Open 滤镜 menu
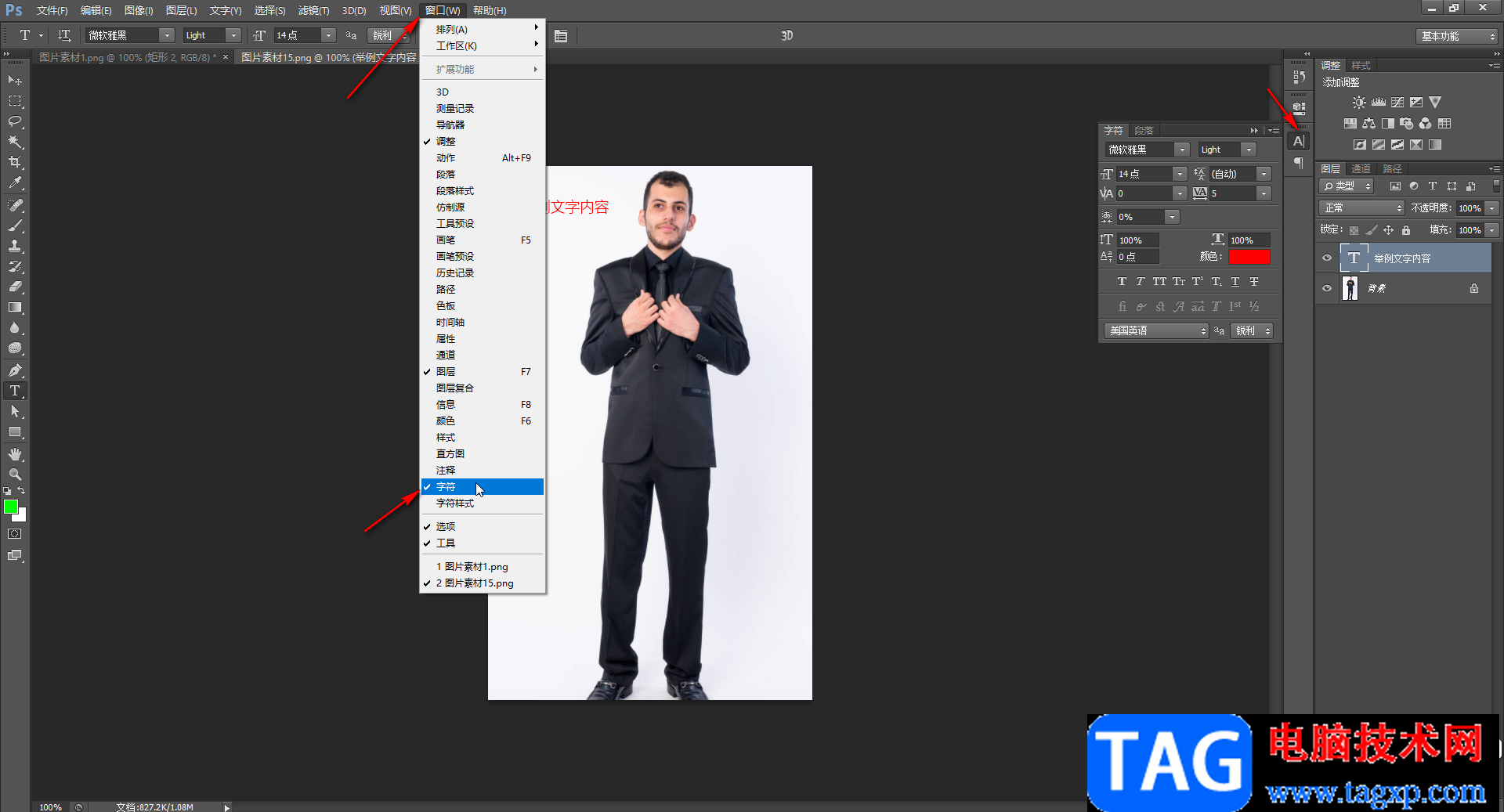 click(313, 10)
